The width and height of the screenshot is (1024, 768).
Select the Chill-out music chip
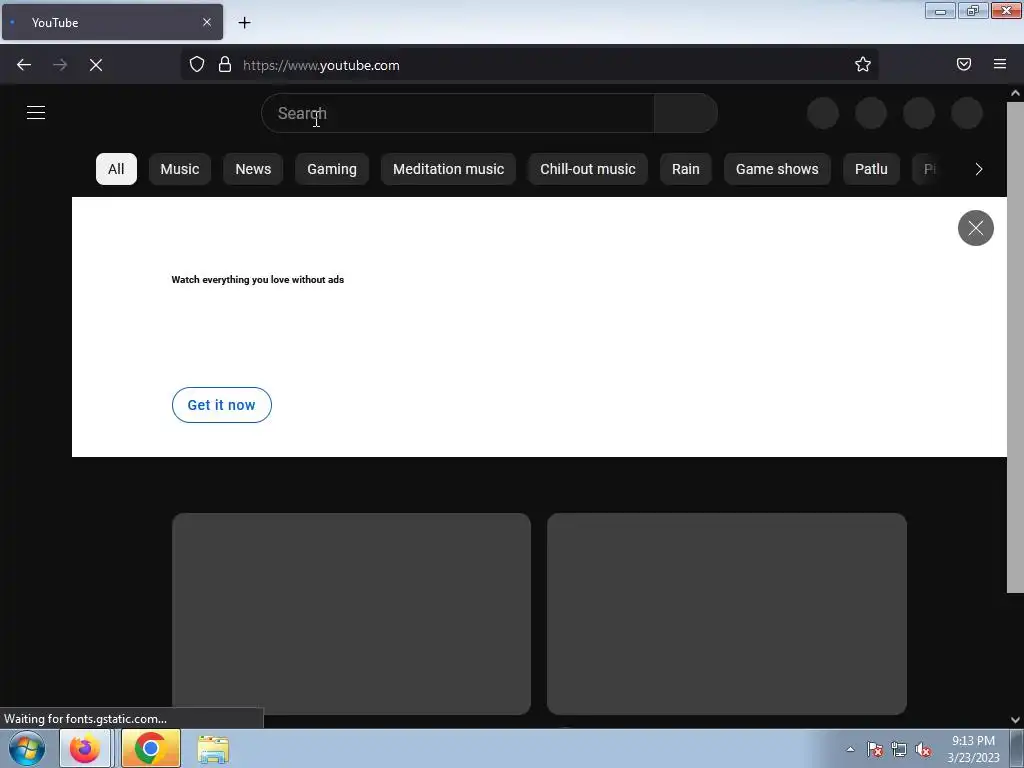[588, 169]
